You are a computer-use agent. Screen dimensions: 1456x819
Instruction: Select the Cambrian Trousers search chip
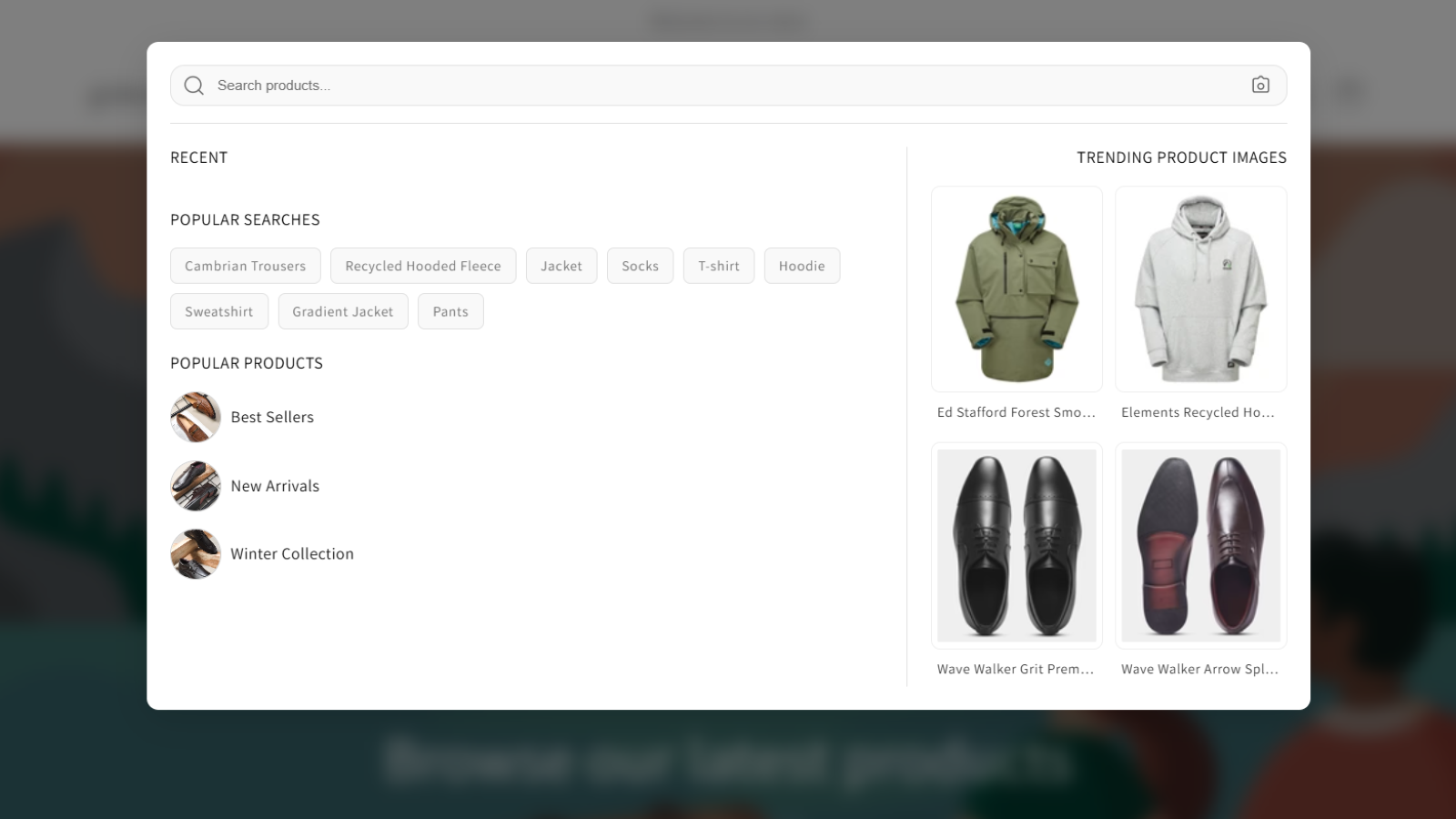pyautogui.click(x=246, y=266)
